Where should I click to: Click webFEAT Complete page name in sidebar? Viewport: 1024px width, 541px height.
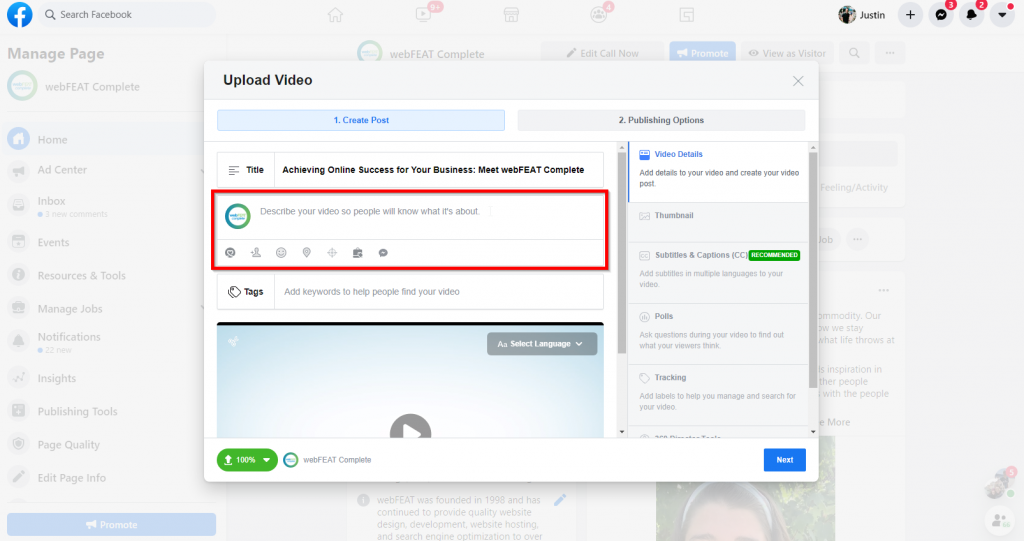coord(92,87)
